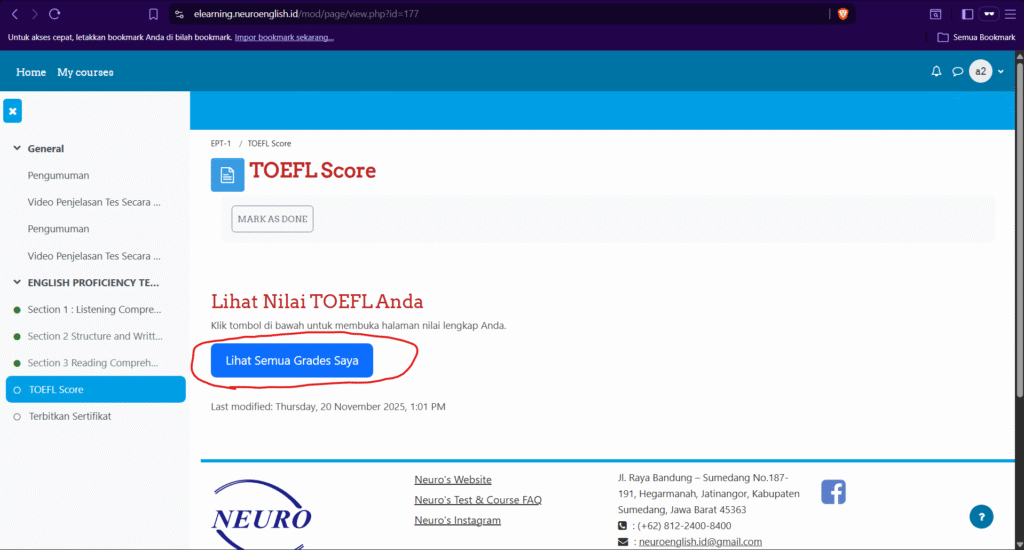The height and width of the screenshot is (550, 1024).
Task: Click the notification bell icon
Action: click(936, 72)
